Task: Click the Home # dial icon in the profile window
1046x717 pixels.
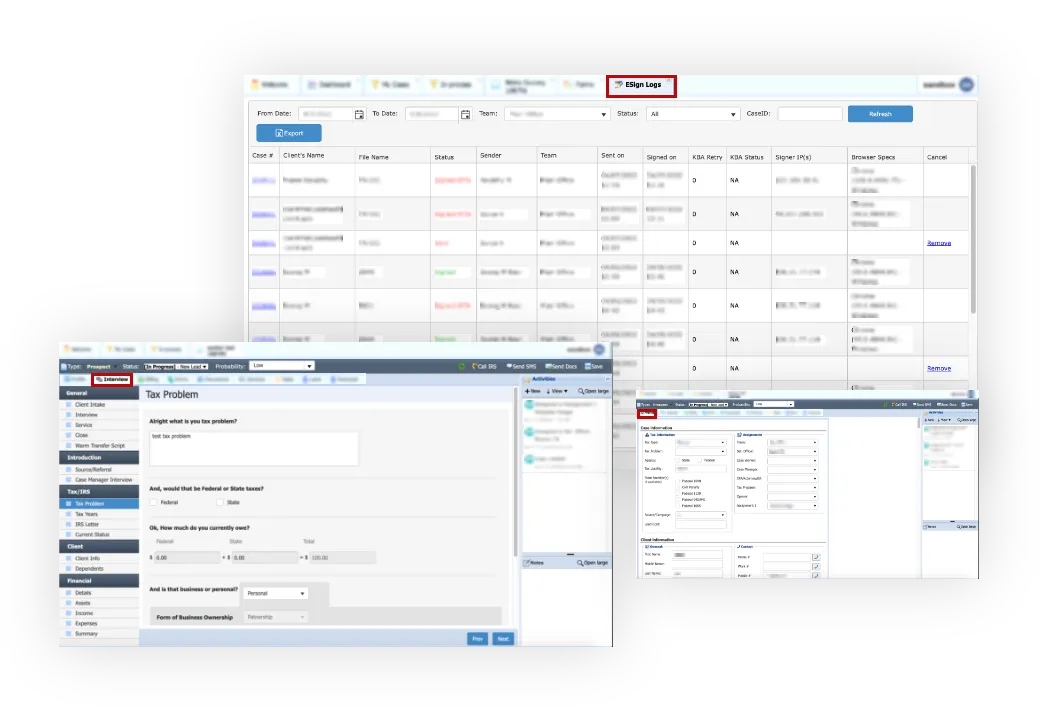Action: [816, 557]
